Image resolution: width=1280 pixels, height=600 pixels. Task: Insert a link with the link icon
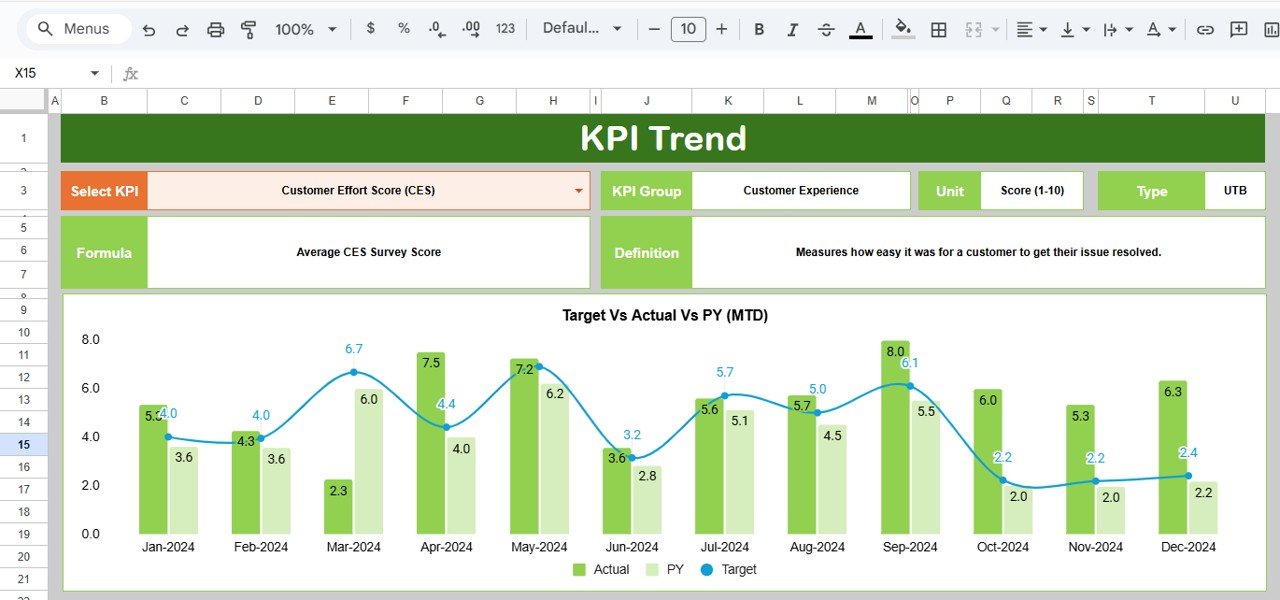coord(1205,29)
